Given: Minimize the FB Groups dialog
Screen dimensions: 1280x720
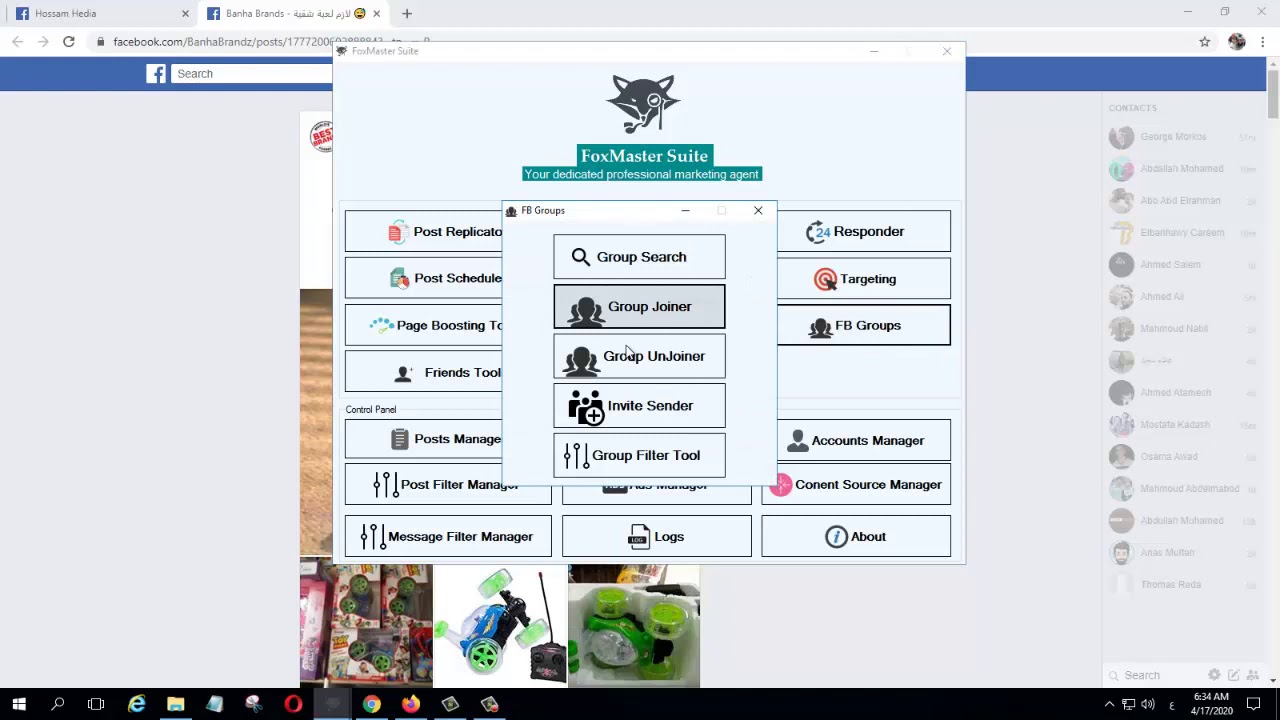Looking at the screenshot, I should tap(685, 210).
